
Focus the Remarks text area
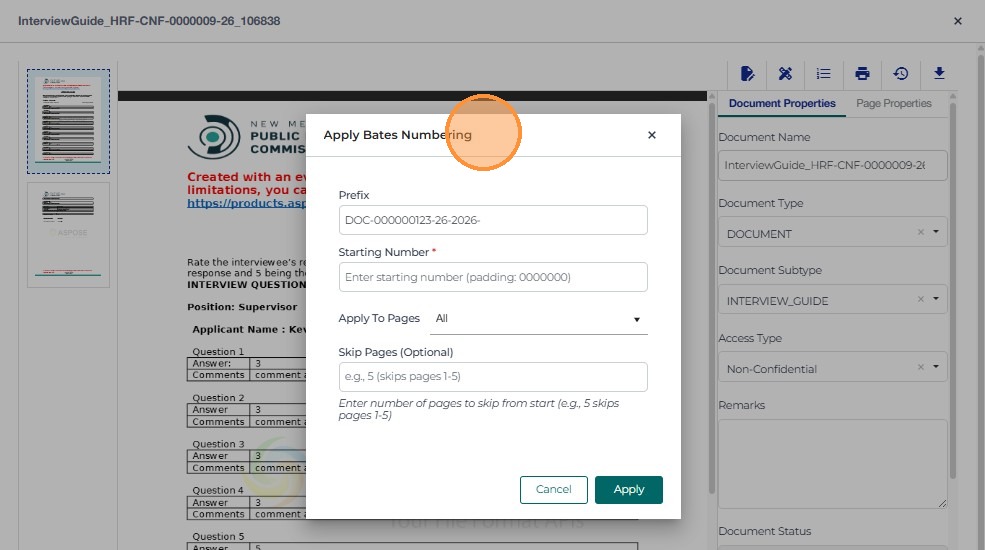832,464
